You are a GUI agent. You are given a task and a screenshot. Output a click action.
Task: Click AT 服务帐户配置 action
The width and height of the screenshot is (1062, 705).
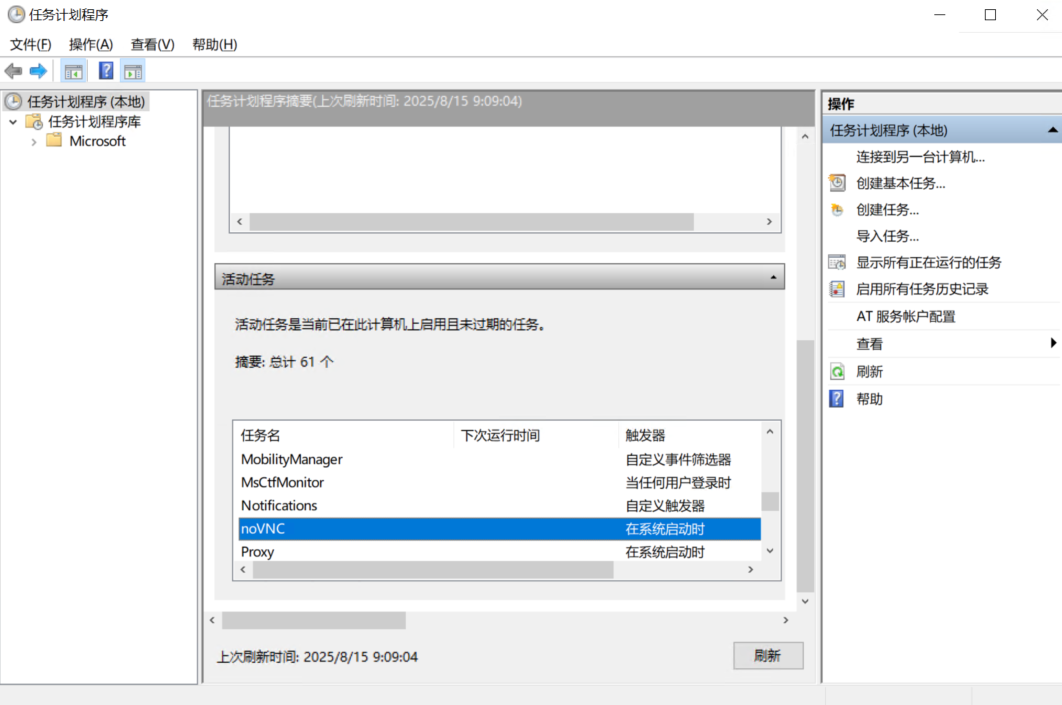click(x=906, y=316)
